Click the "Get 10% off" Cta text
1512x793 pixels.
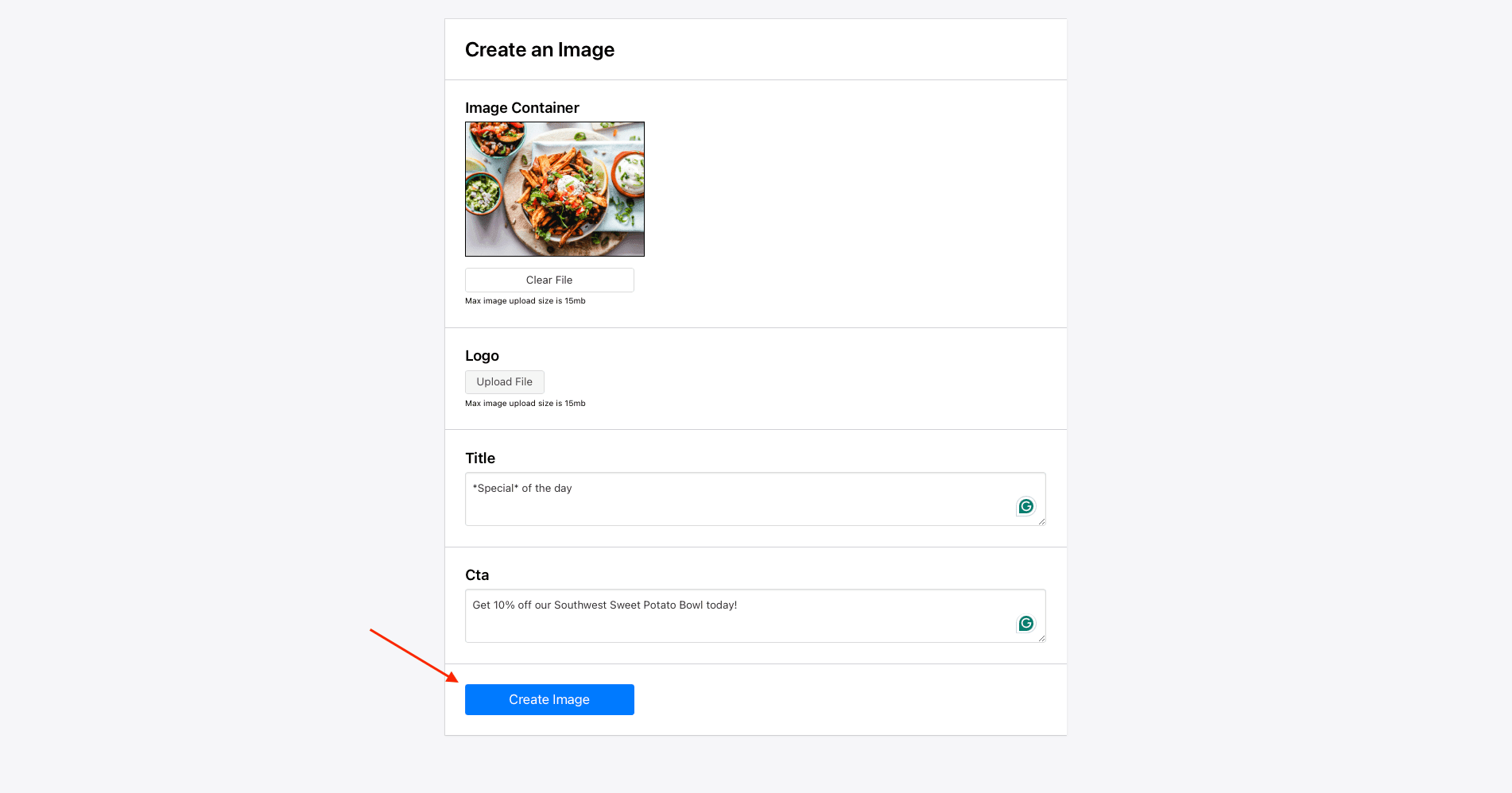click(604, 605)
